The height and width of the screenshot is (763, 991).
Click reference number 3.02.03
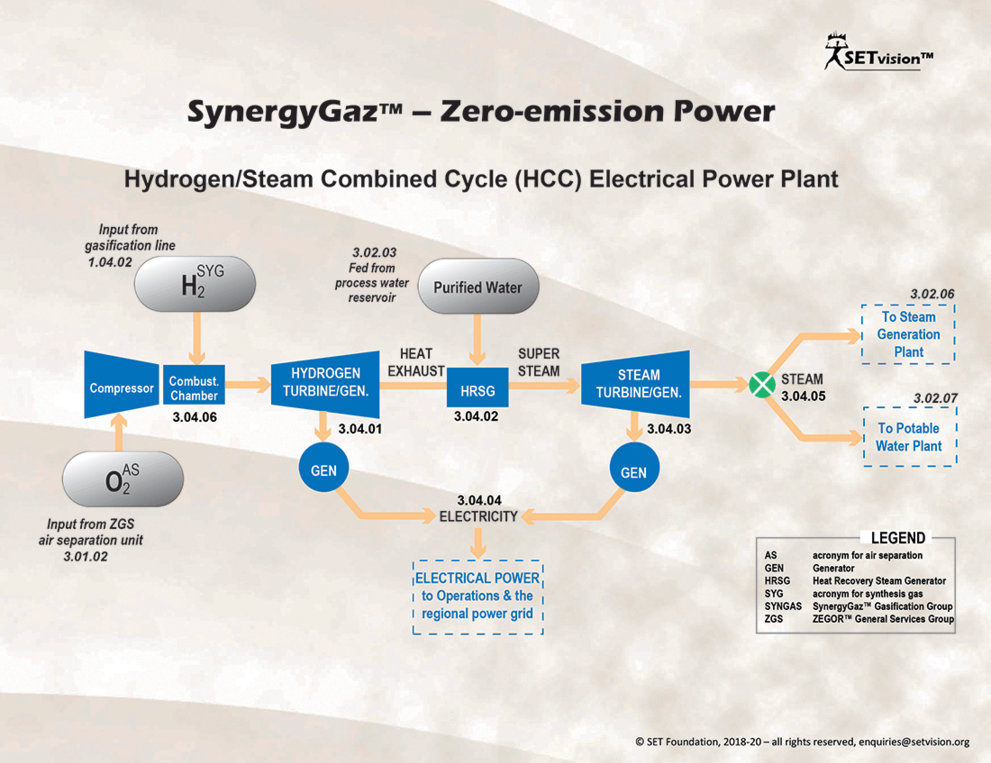[x=374, y=252]
